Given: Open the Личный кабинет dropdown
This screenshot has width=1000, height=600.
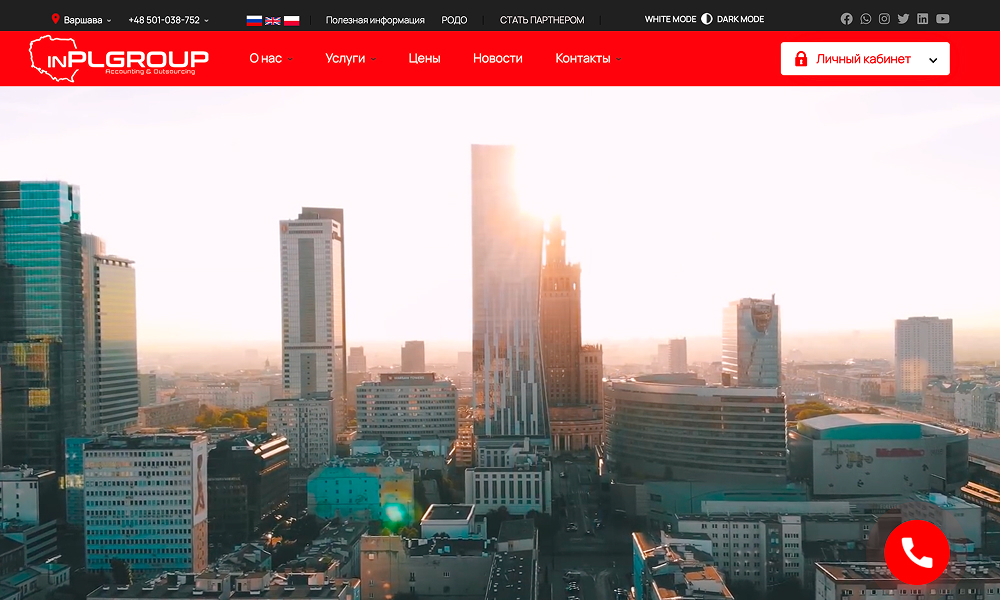Looking at the screenshot, I should point(865,59).
